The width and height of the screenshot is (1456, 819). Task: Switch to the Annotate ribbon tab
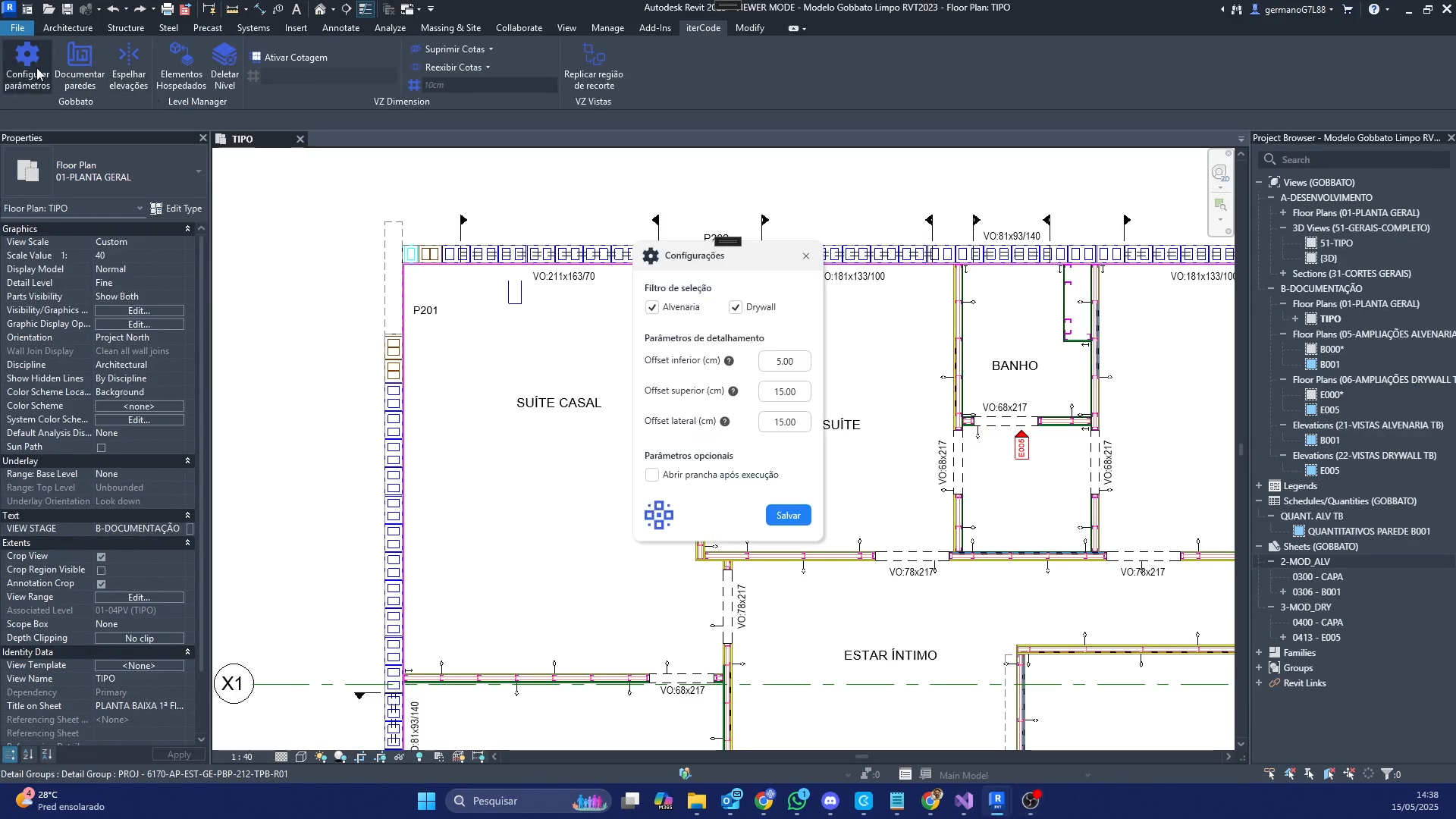point(340,28)
